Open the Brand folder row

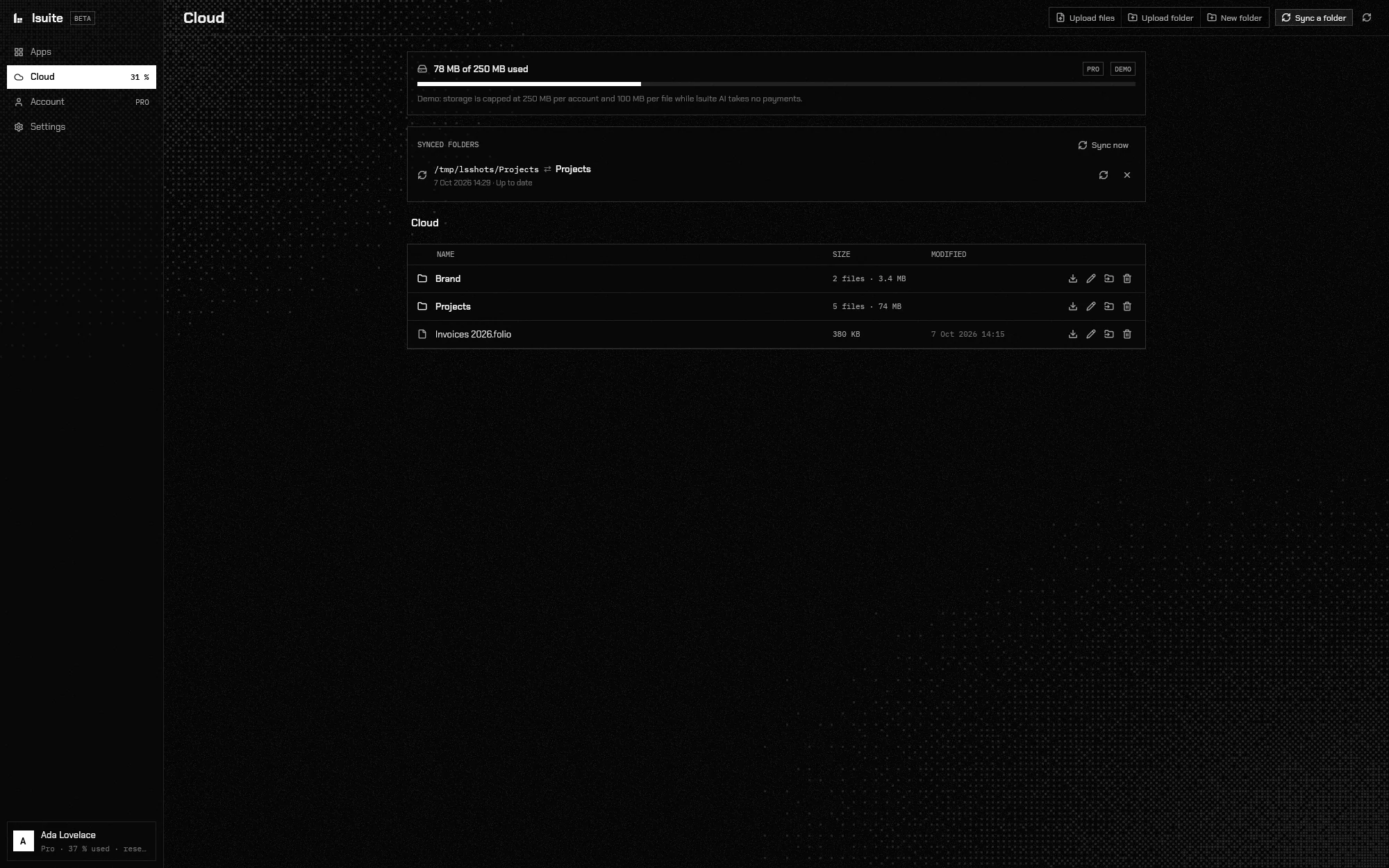point(776,278)
